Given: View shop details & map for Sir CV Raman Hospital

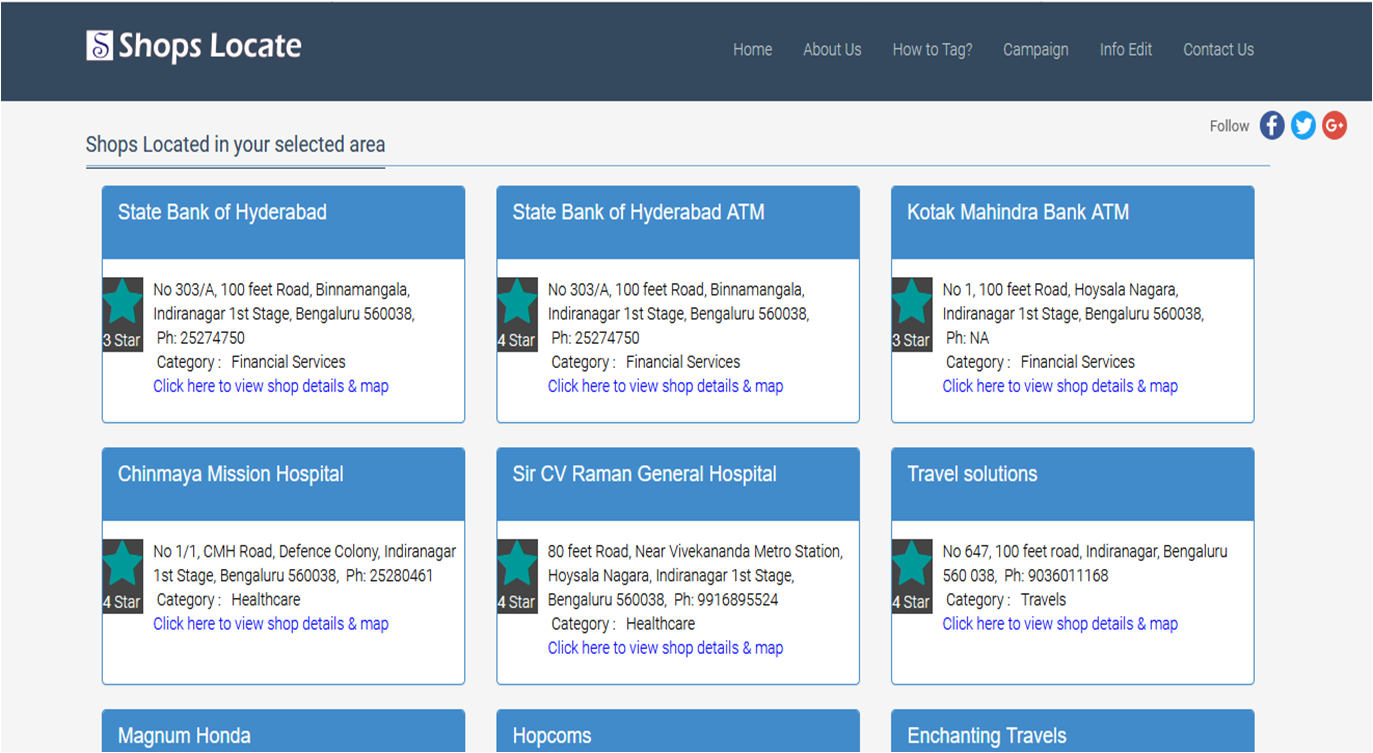Looking at the screenshot, I should [x=666, y=648].
